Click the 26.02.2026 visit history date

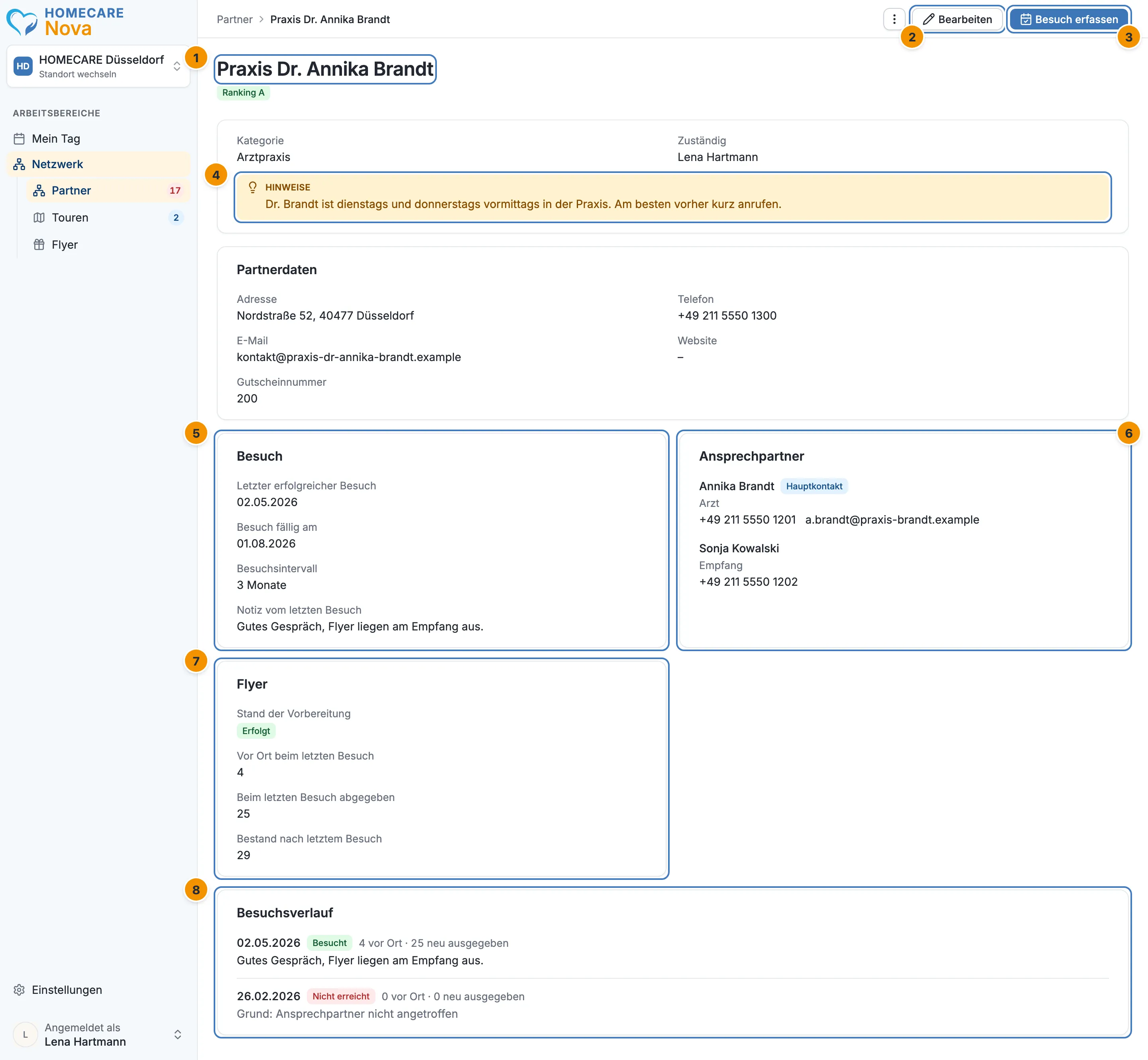(269, 996)
